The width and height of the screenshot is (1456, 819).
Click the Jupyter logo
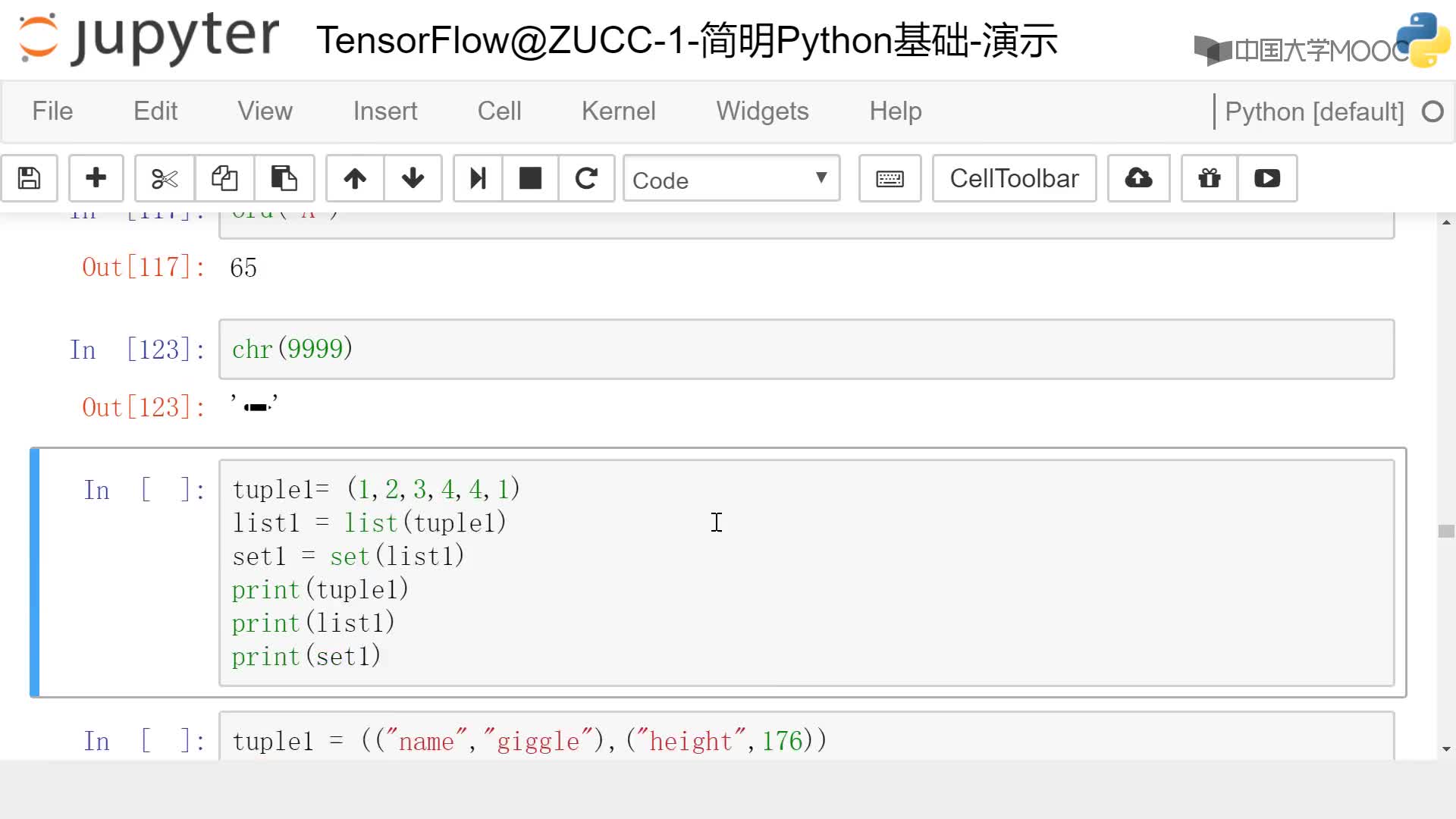click(x=149, y=38)
